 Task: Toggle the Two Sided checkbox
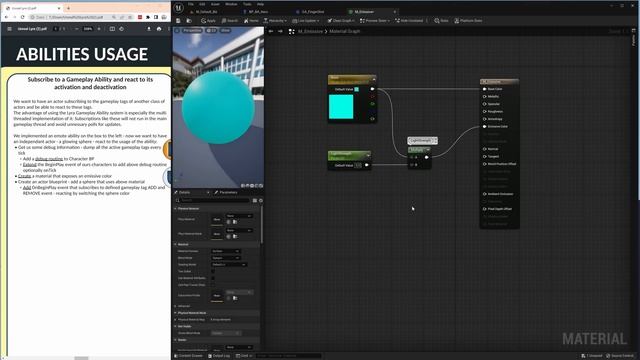pyautogui.click(x=213, y=271)
